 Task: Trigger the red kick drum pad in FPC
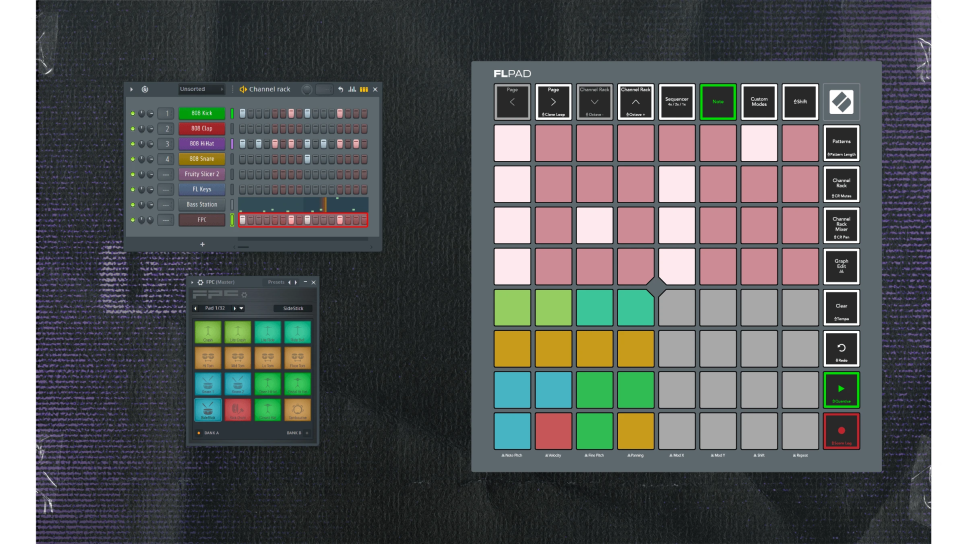pos(238,410)
